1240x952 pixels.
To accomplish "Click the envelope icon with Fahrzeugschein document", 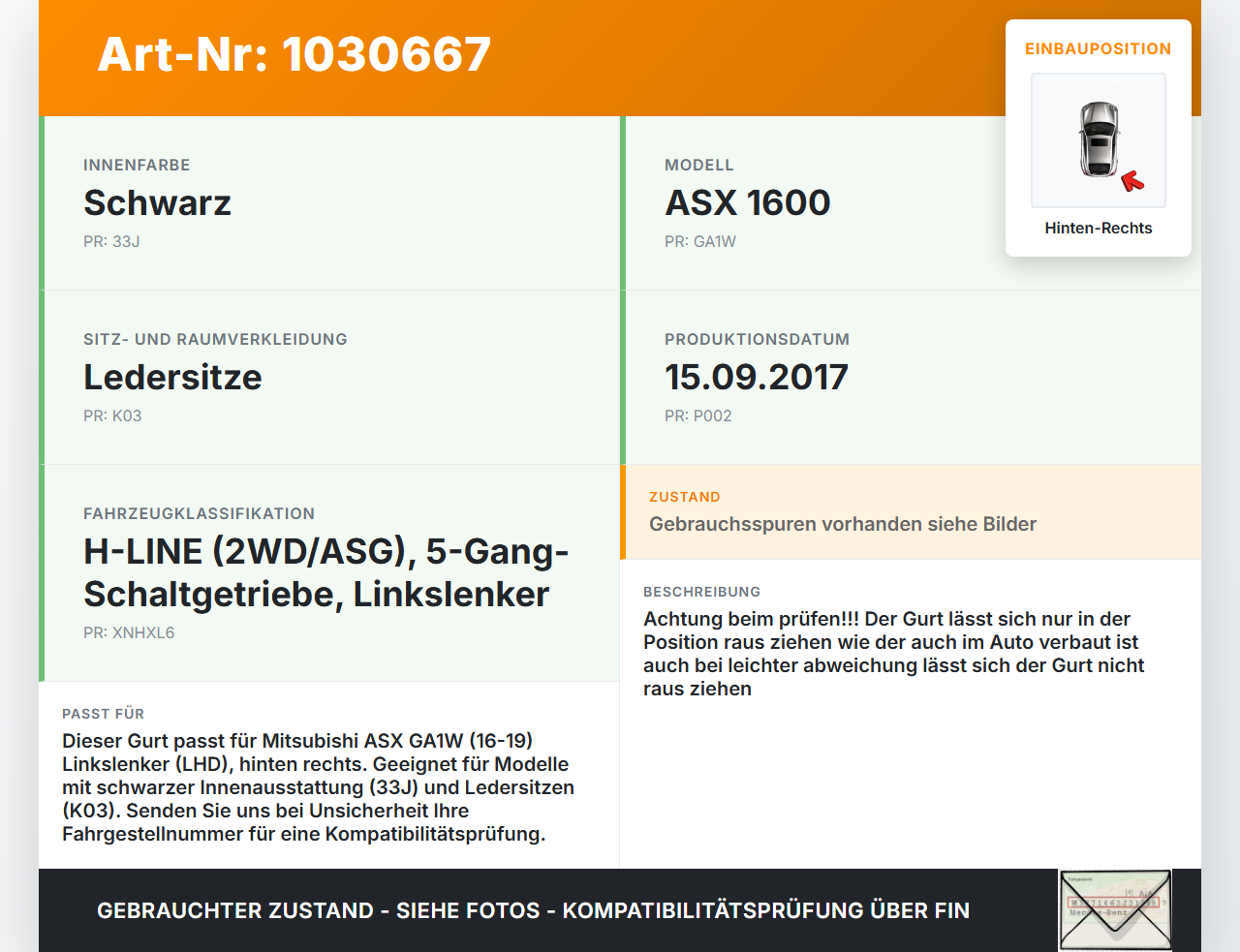I will click(x=1115, y=909).
